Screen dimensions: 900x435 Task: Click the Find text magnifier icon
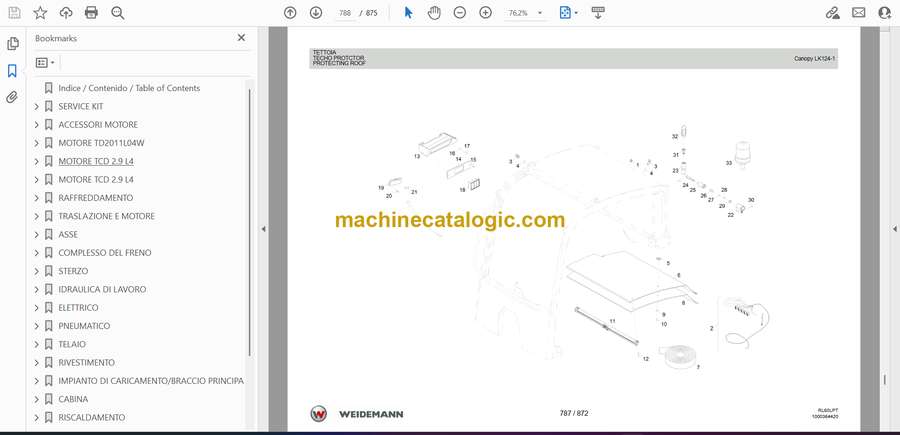[x=118, y=13]
